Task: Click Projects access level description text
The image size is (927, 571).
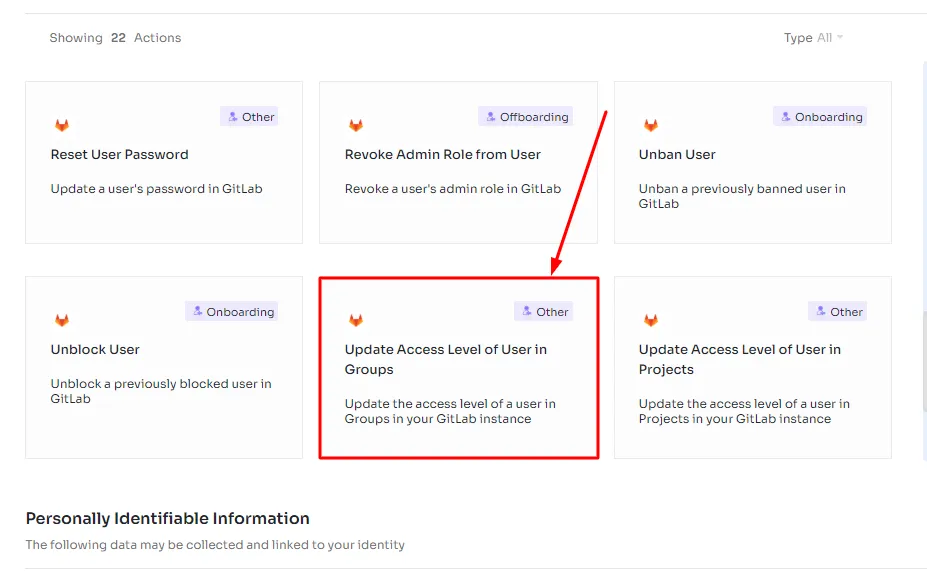Action: (x=744, y=411)
